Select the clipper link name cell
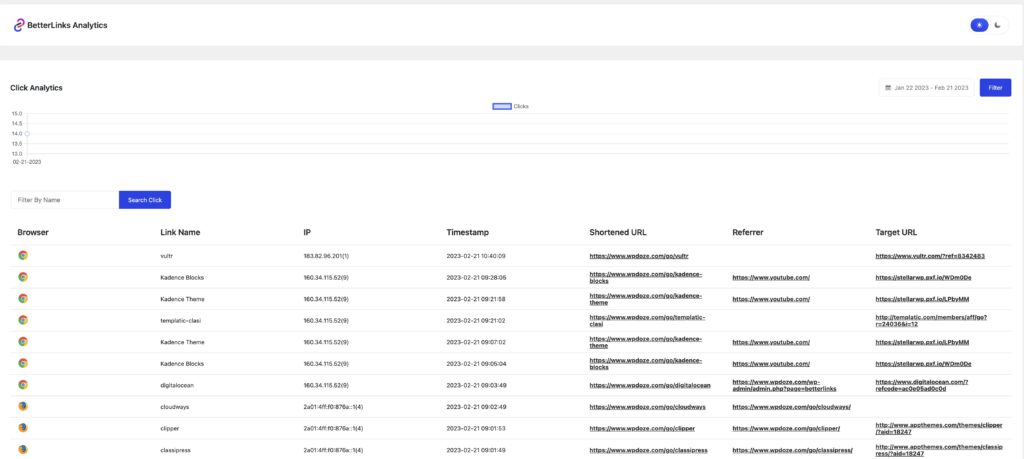 coord(169,428)
